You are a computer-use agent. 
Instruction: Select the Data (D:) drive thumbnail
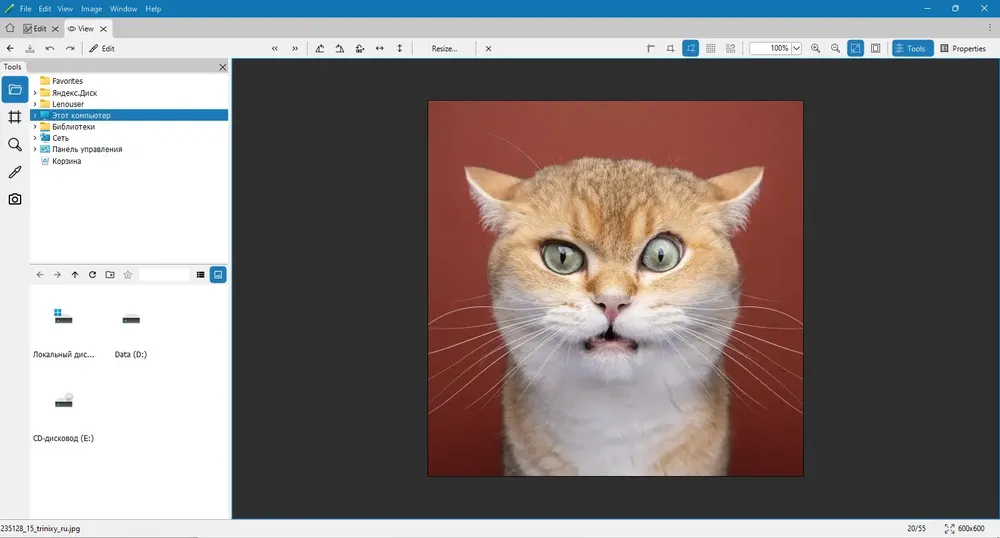131,332
